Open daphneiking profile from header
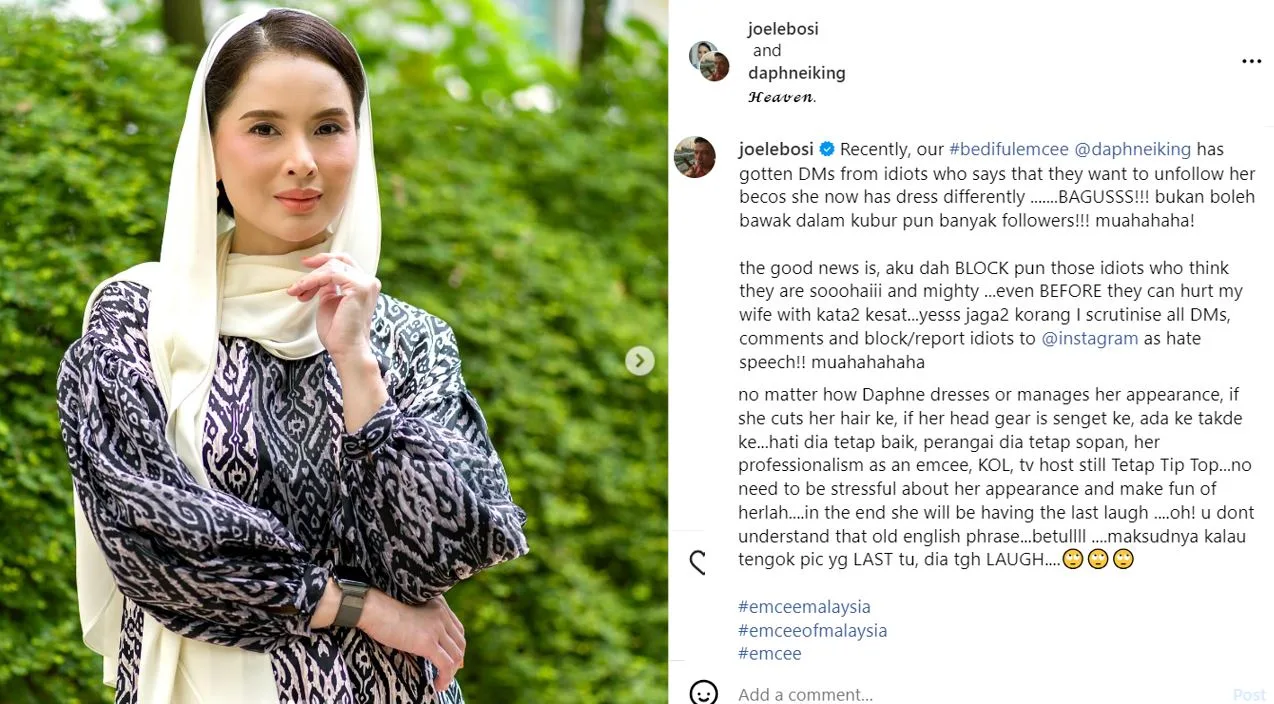The width and height of the screenshot is (1274, 704). (797, 73)
